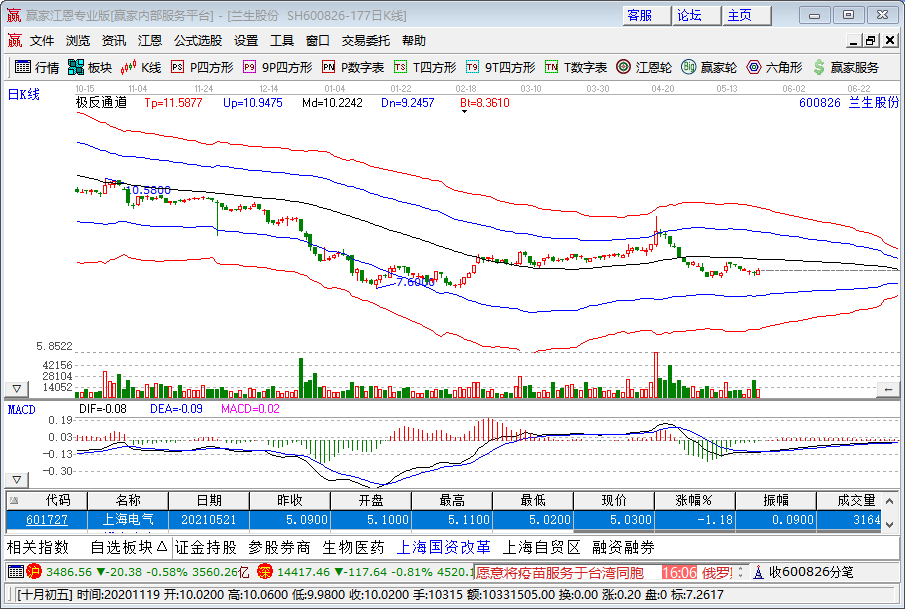Click the 客服 button
The width and height of the screenshot is (905, 609).
[646, 16]
